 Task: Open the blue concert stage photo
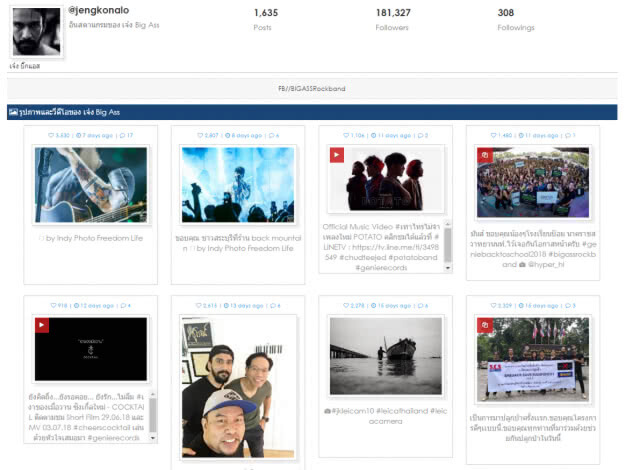(238, 185)
